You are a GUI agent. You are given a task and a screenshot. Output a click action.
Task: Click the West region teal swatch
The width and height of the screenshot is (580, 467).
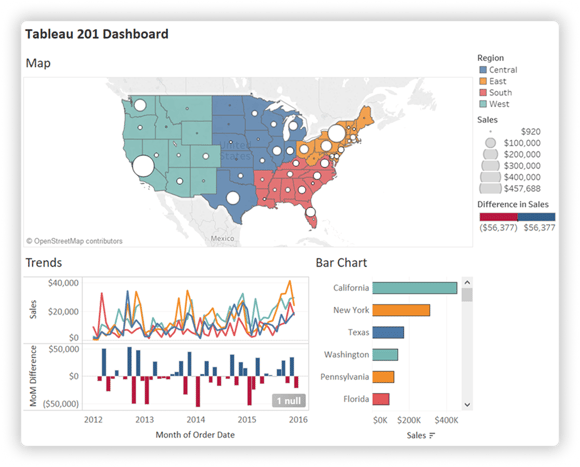483,104
